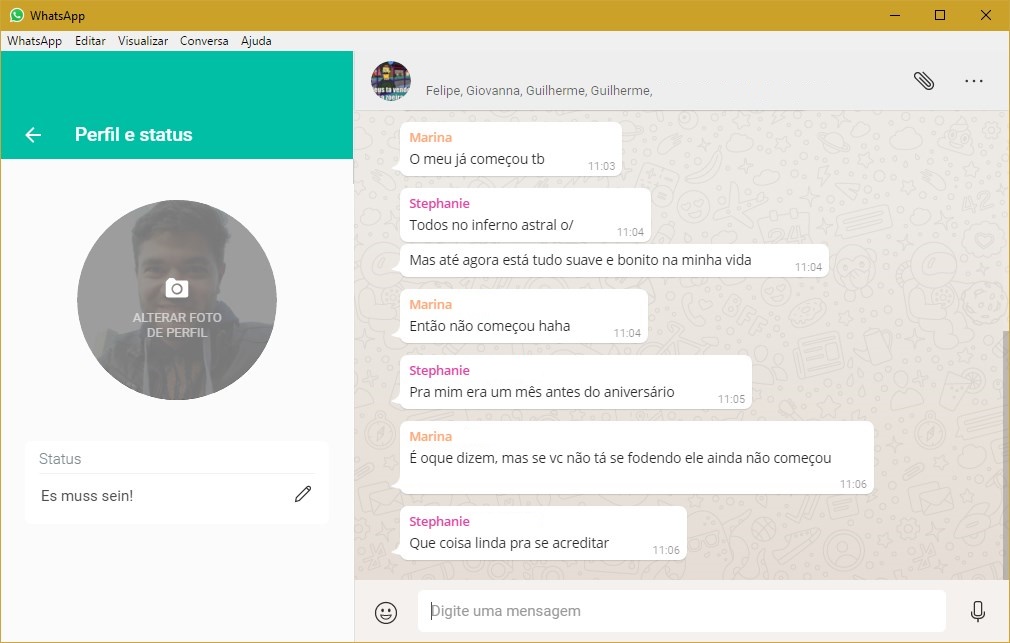Screen dimensions: 1010x643
Task: Open the Conversa menu
Action: point(204,41)
